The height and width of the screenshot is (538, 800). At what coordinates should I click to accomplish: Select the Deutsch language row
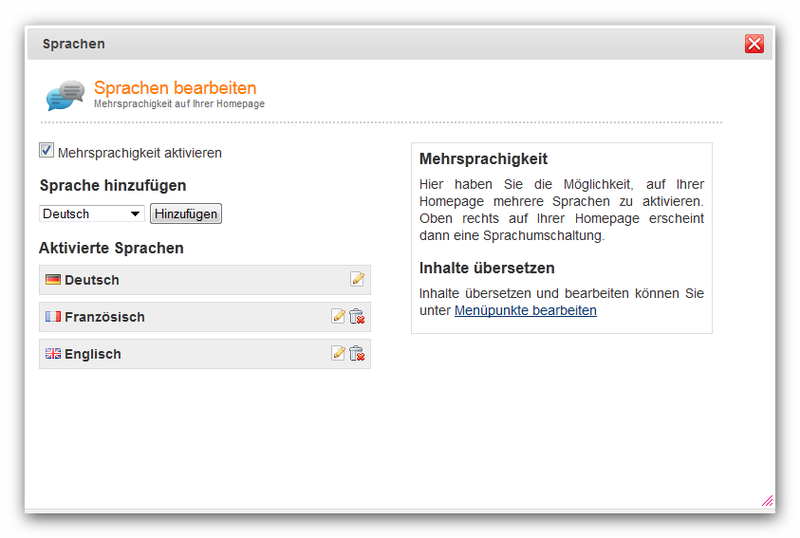coord(205,280)
